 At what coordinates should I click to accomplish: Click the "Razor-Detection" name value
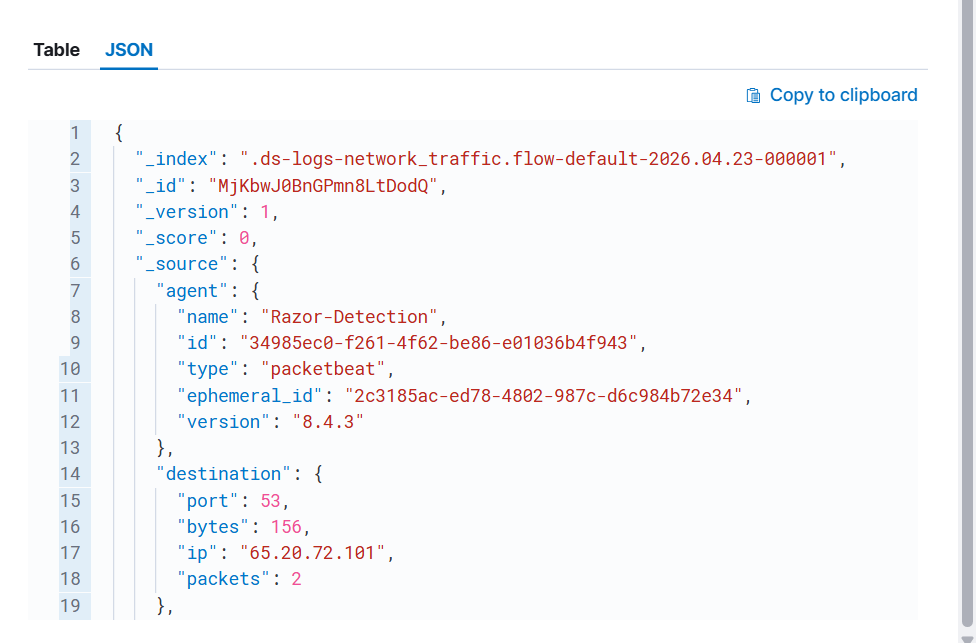click(x=349, y=317)
